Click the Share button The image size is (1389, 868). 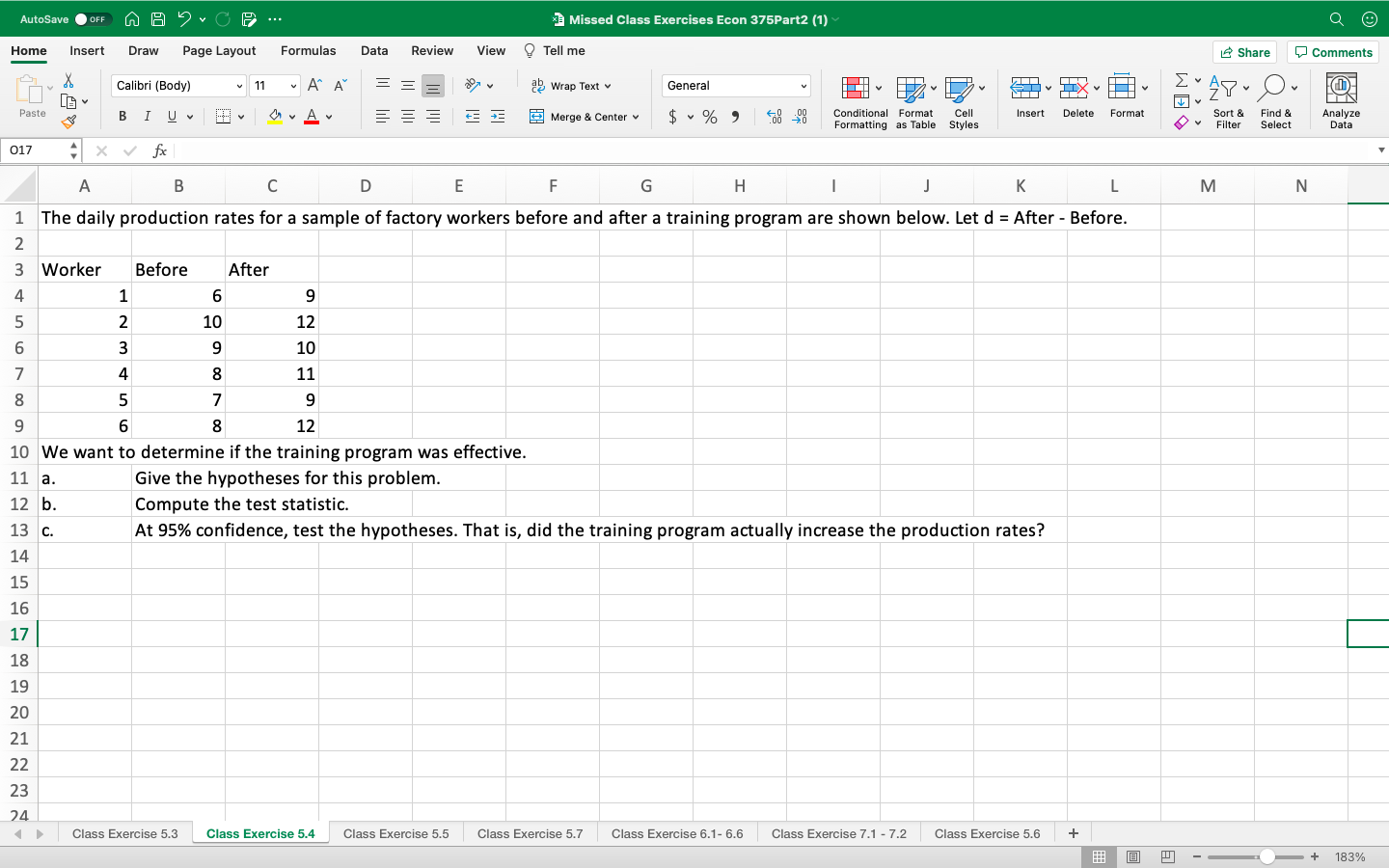tap(1244, 51)
